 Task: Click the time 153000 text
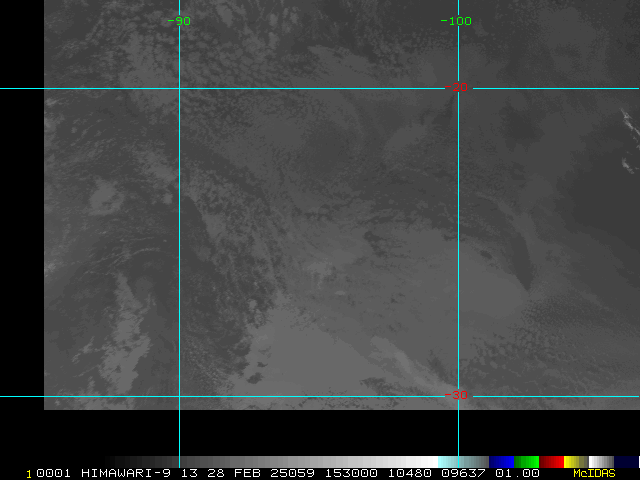point(351,473)
